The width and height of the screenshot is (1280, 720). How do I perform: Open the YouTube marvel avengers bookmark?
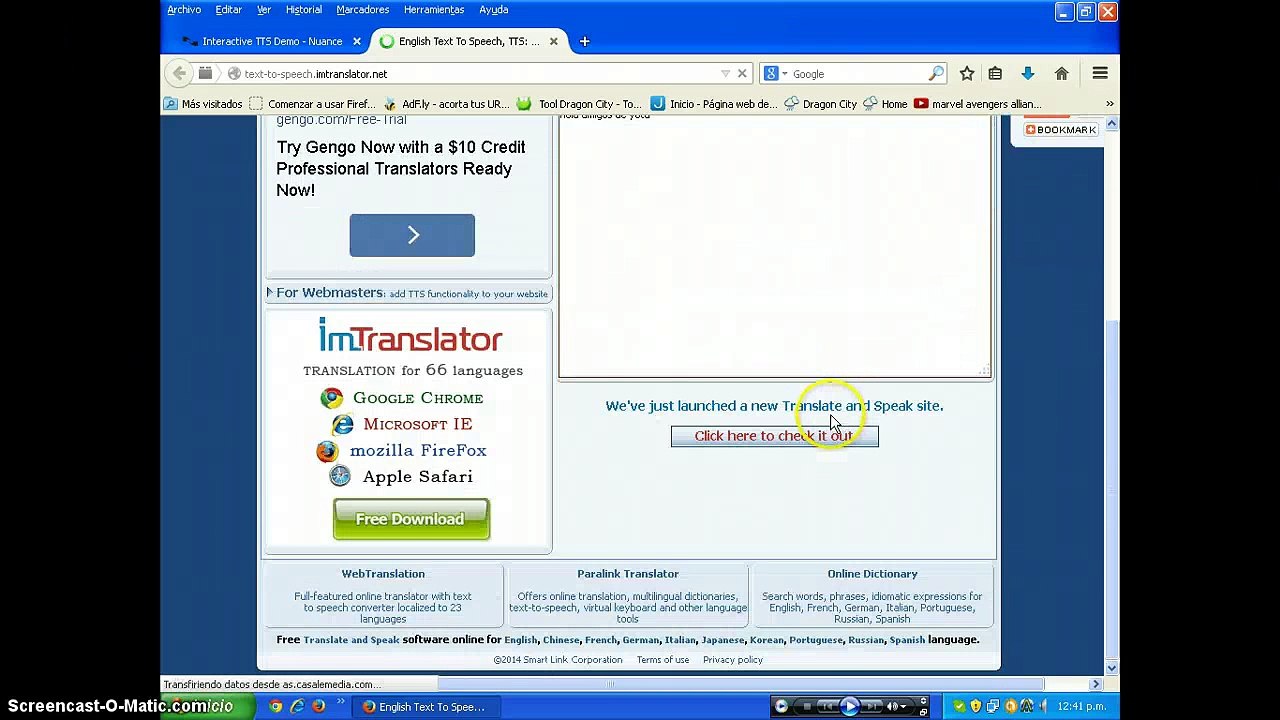pos(977,104)
